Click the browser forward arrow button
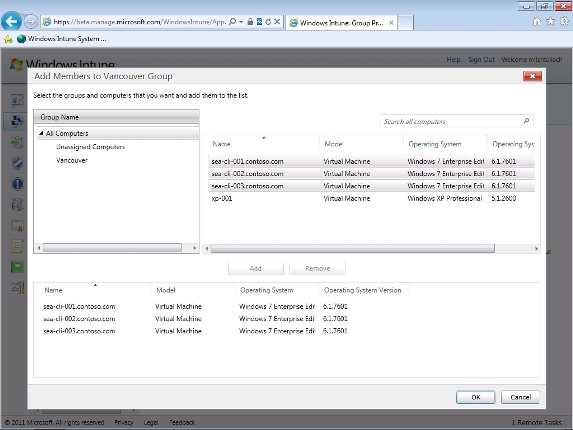Screen dimensions: 573x430 point(31,22)
